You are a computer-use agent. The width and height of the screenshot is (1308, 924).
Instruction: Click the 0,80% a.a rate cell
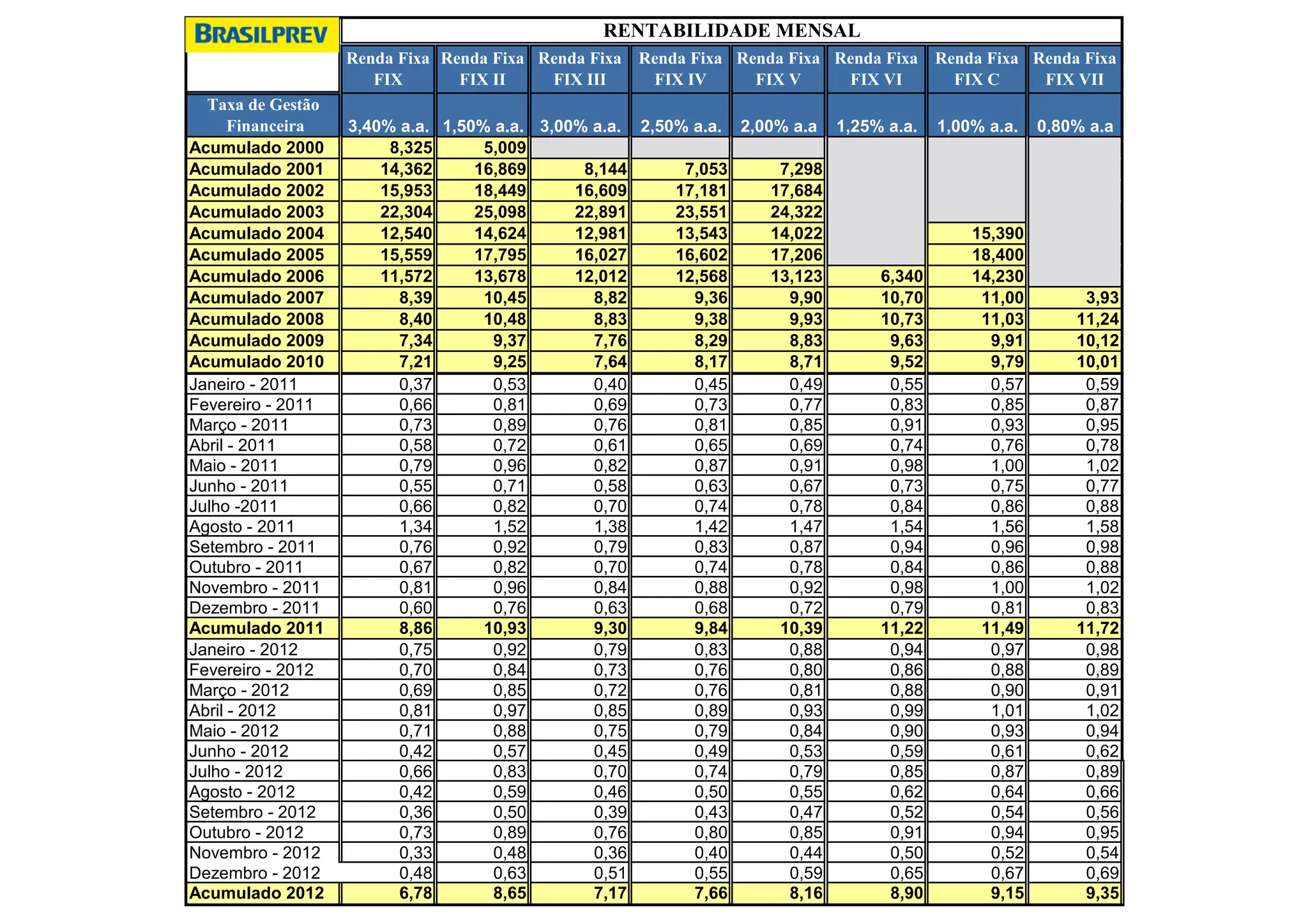click(1074, 126)
